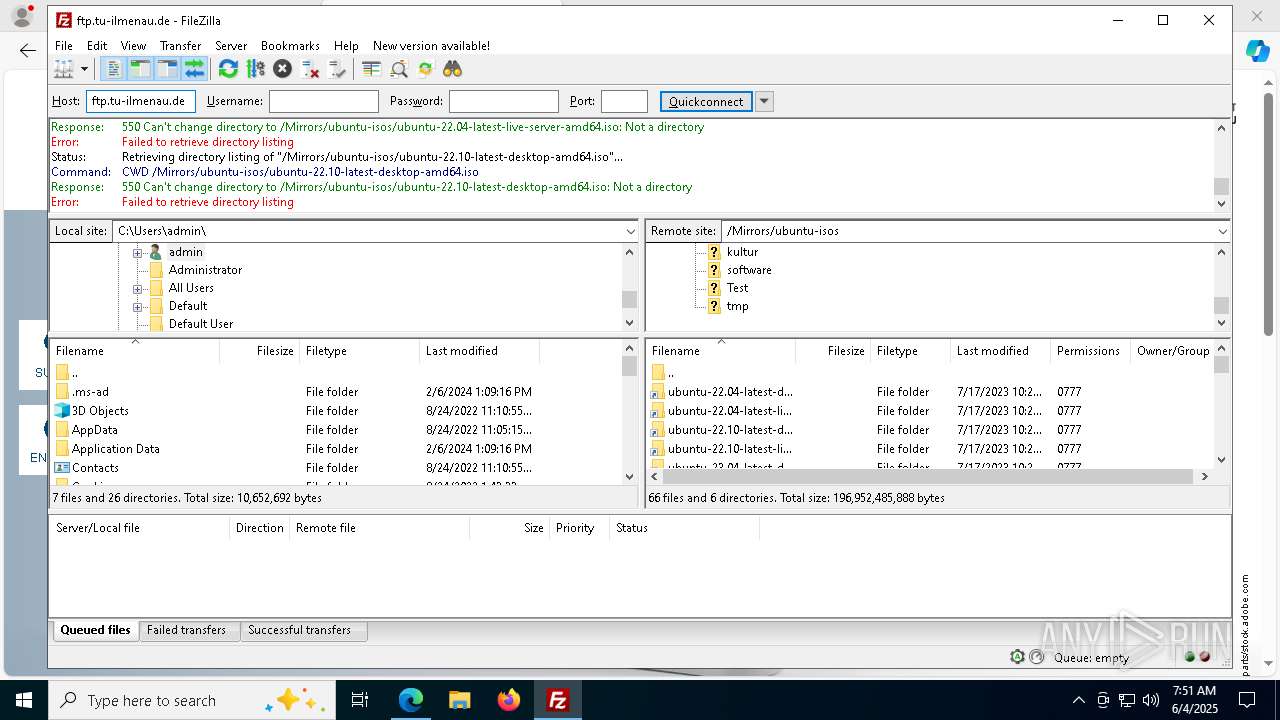This screenshot has width=1280, height=720.
Task: Click the Username input field
Action: point(324,101)
